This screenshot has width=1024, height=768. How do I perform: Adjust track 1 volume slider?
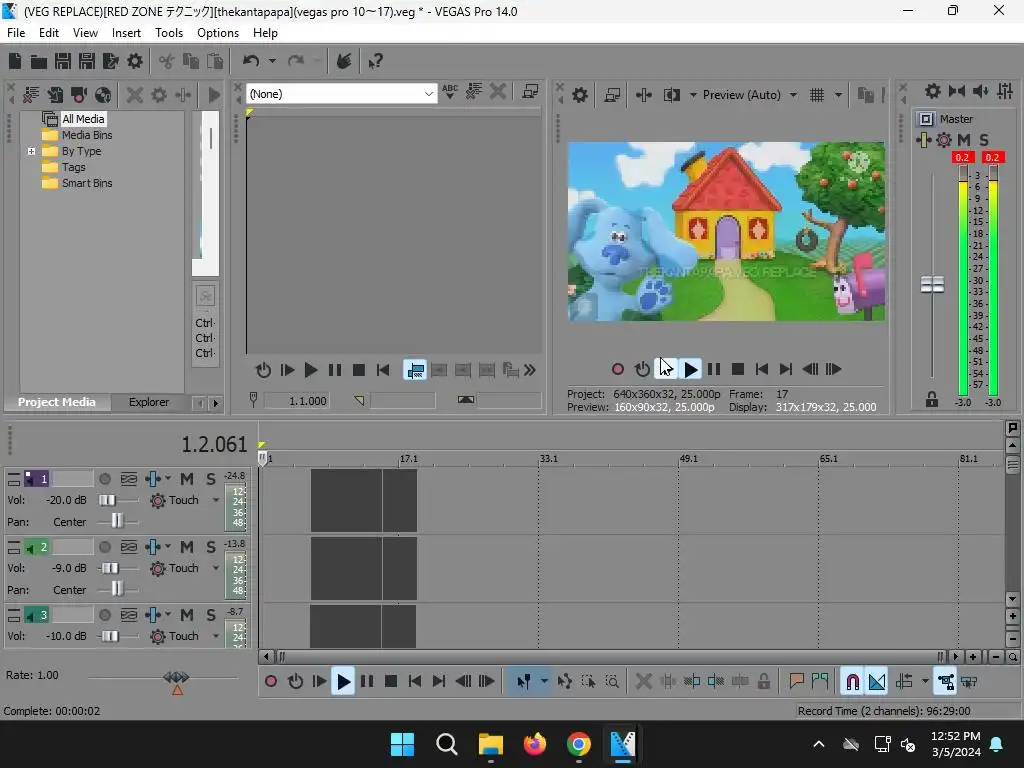pos(108,500)
